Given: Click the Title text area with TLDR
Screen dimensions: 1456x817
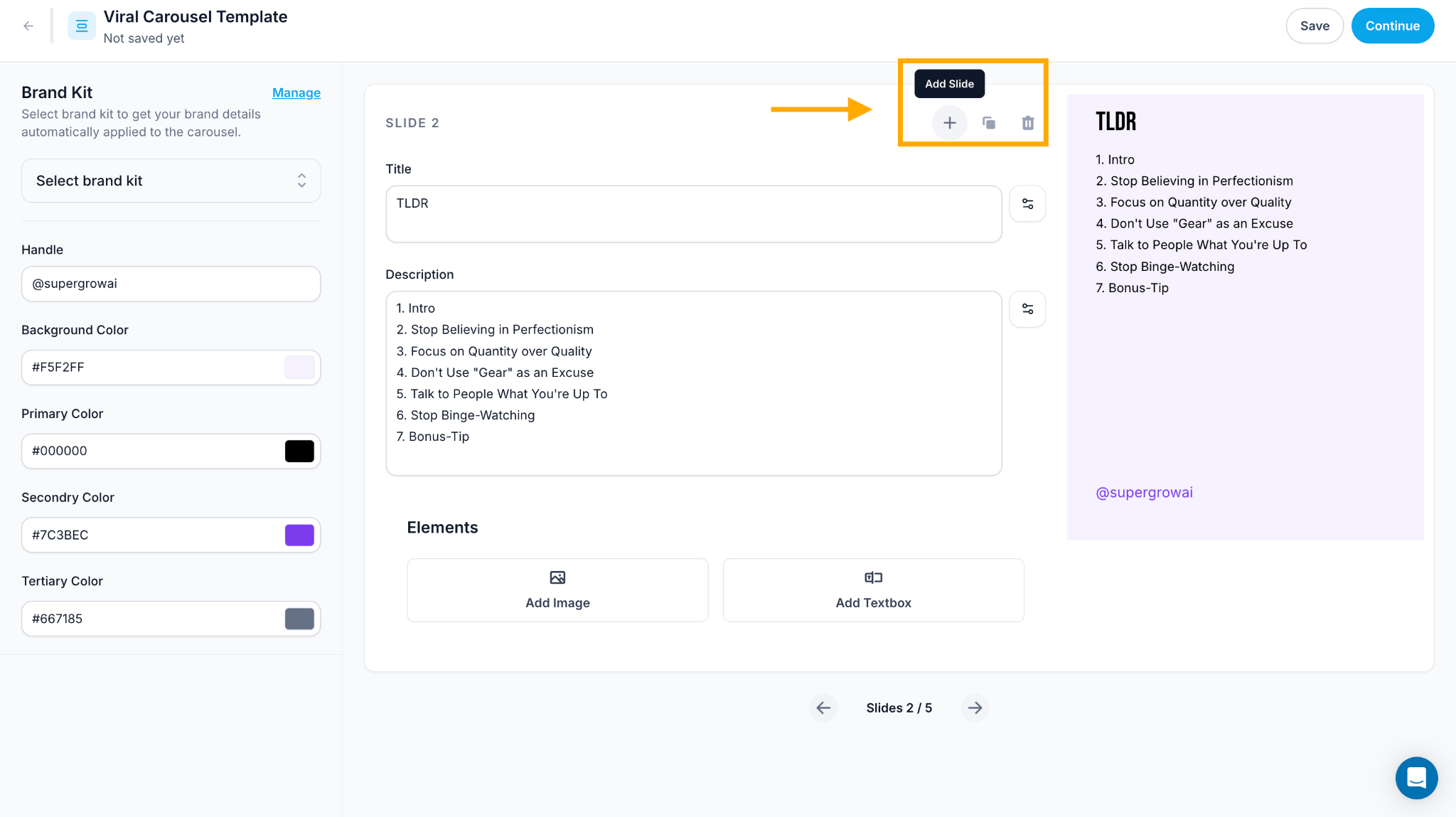Looking at the screenshot, I should [693, 214].
